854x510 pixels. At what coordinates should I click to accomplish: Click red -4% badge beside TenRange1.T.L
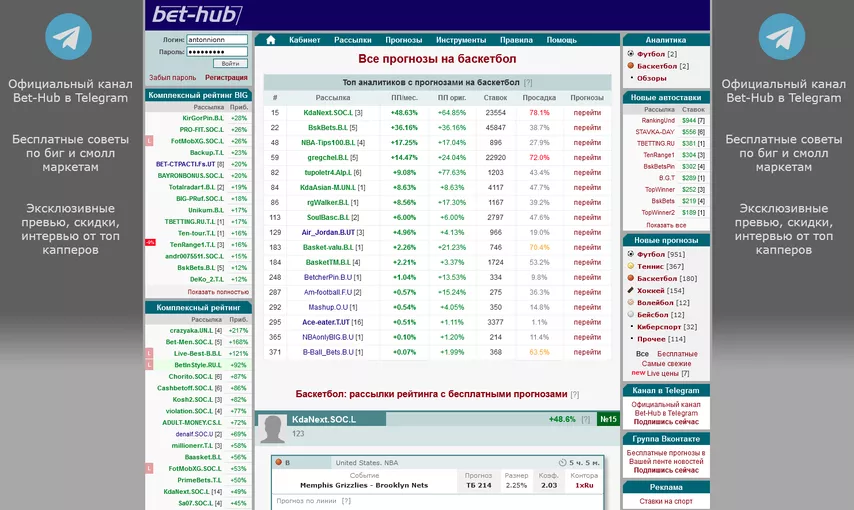pos(150,242)
